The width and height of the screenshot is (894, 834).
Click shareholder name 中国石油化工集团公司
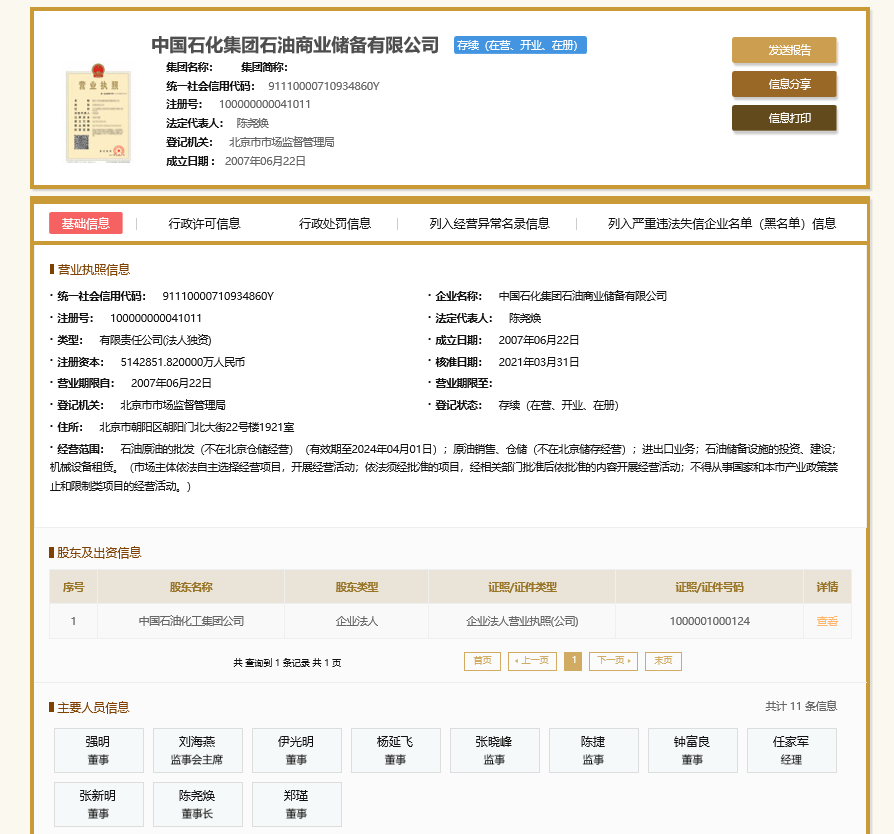pos(191,621)
